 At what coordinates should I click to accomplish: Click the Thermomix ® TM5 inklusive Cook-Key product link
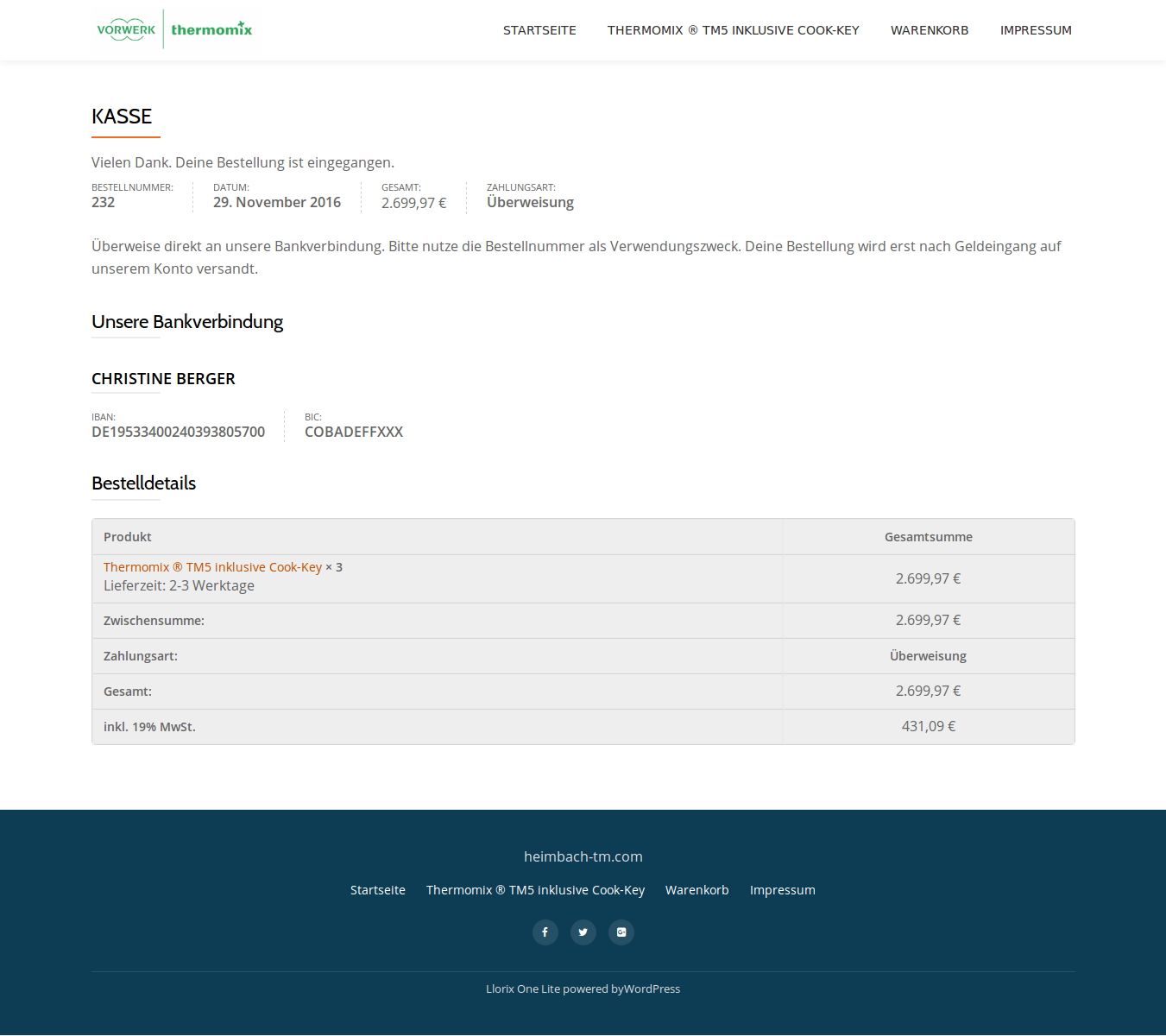[212, 567]
